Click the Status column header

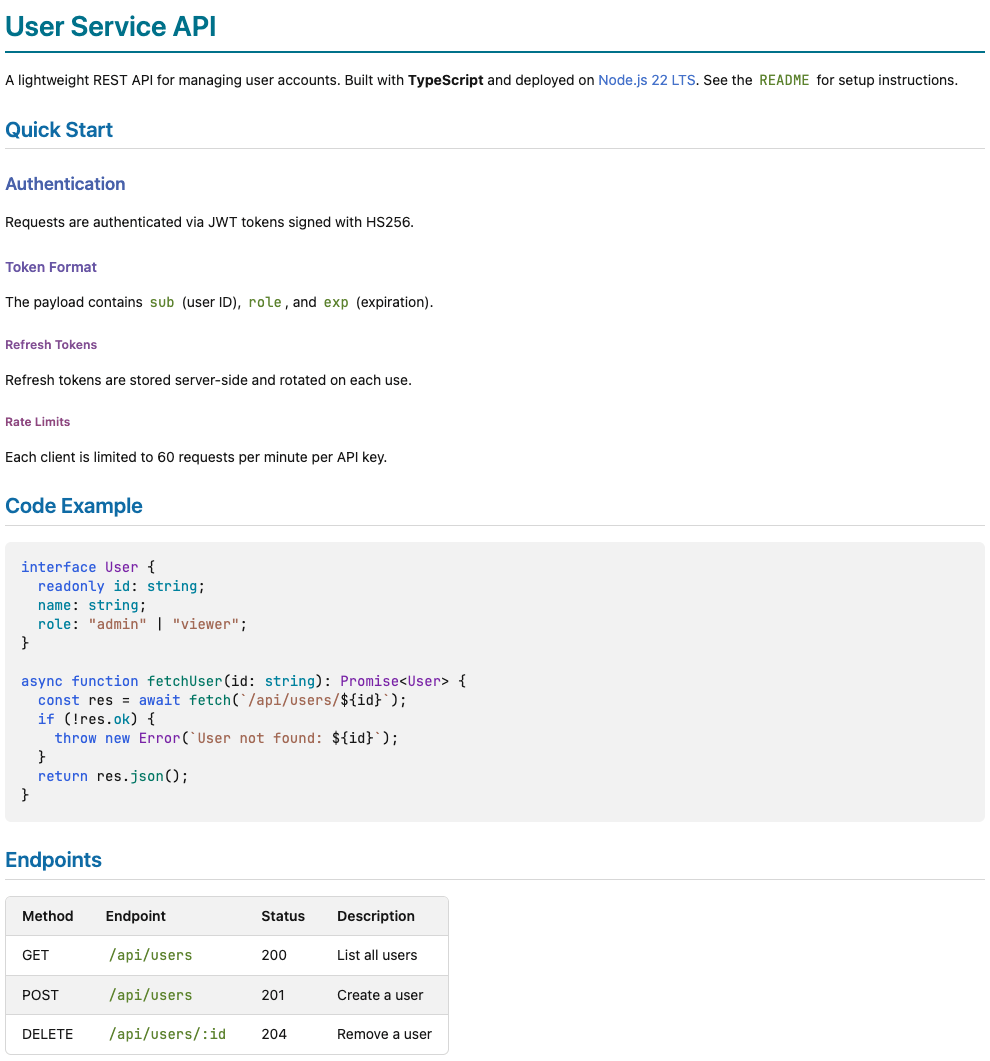[283, 916]
